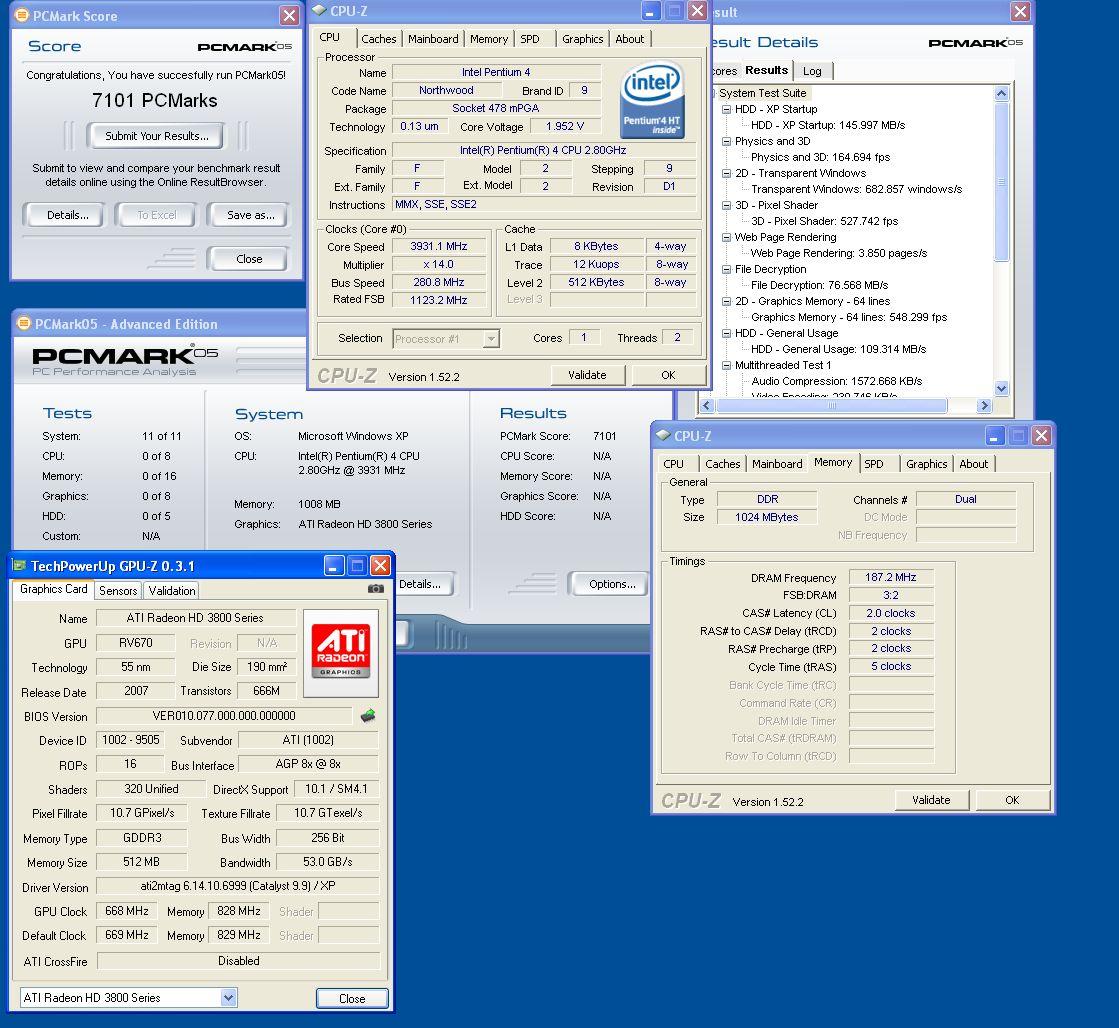Viewport: 1119px width, 1028px height.
Task: Click the Core Speed value 3931.1 MHz
Action: 438,246
